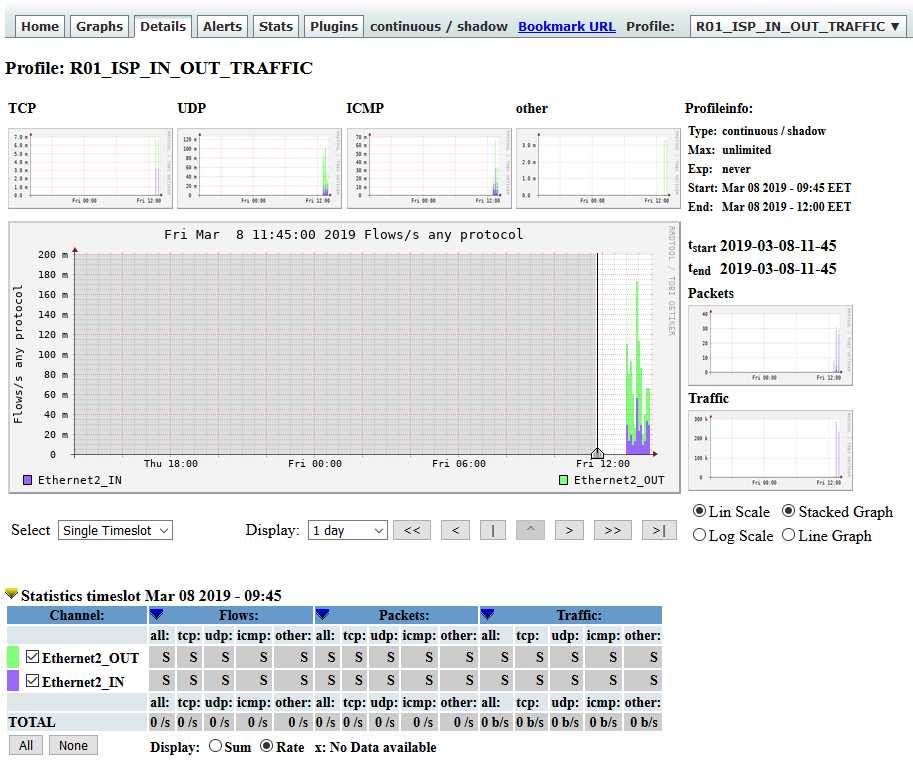The width and height of the screenshot is (913, 769).
Task: Open the ICMP thumbnail graph
Action: click(429, 168)
